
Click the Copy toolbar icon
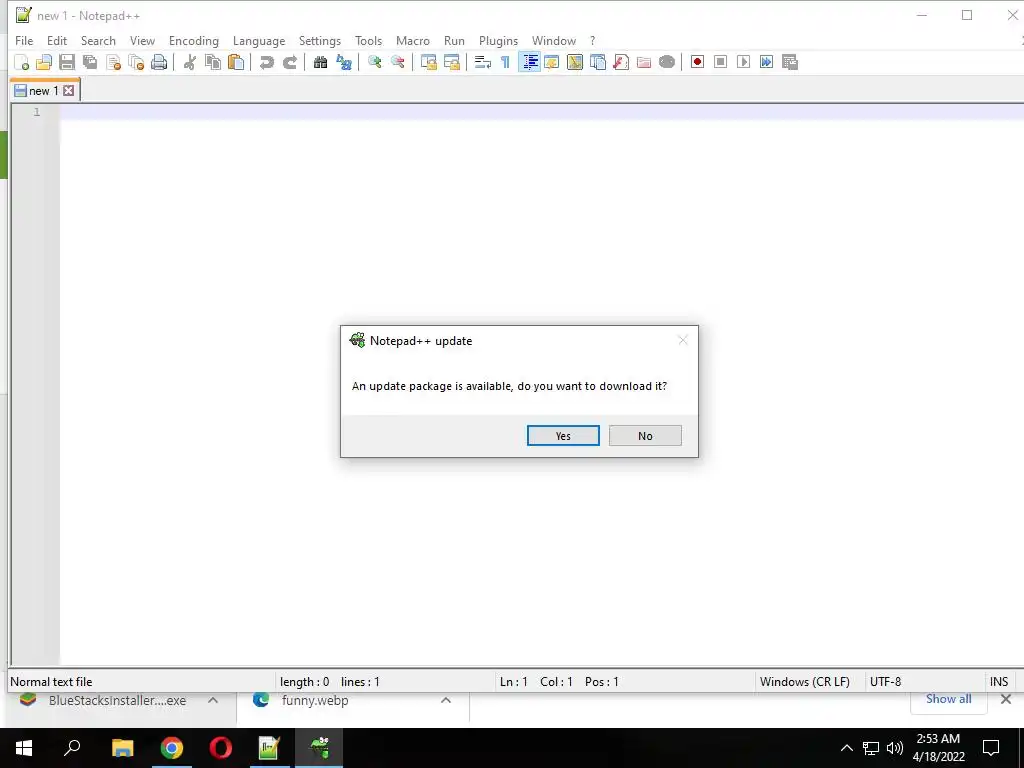[x=213, y=62]
